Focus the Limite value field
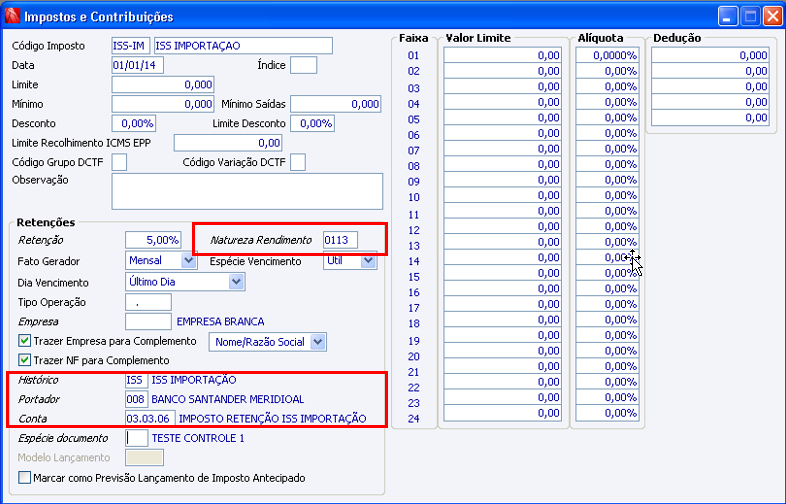Image resolution: width=786 pixels, height=504 pixels. (163, 85)
